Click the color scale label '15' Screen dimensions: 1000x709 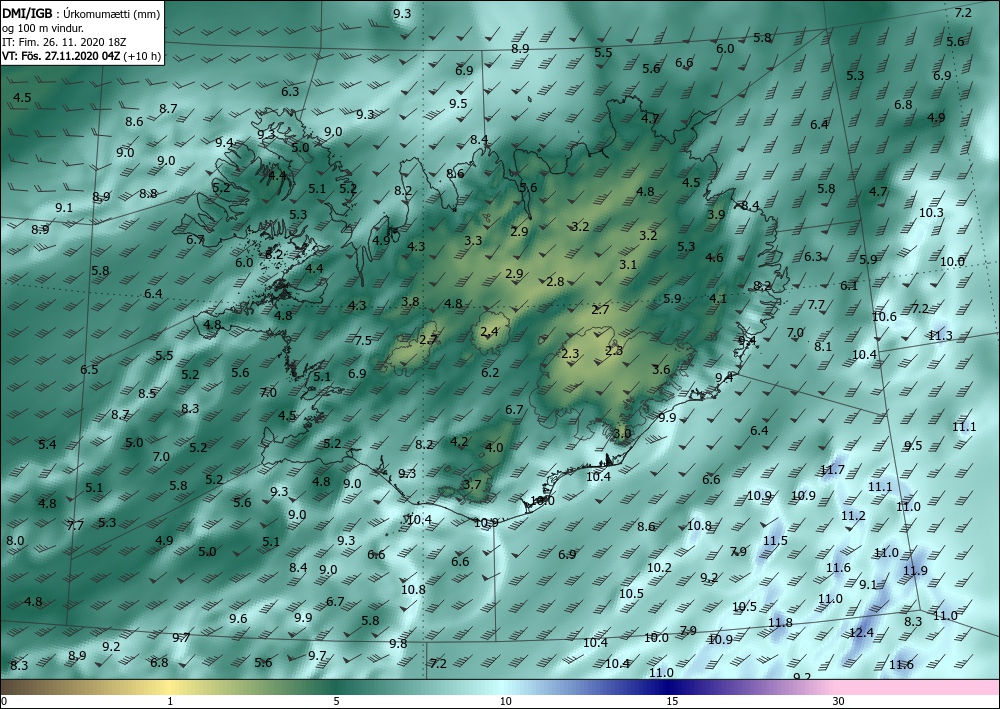672,701
